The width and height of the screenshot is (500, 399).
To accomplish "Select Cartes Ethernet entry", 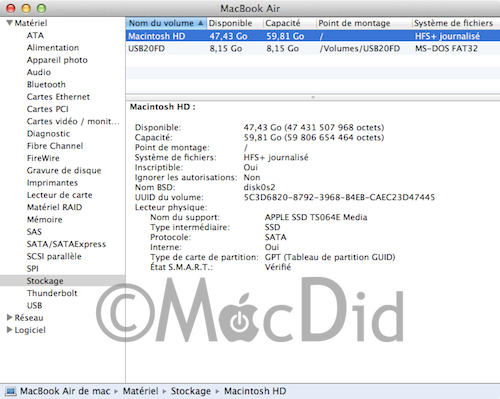I will pos(58,97).
